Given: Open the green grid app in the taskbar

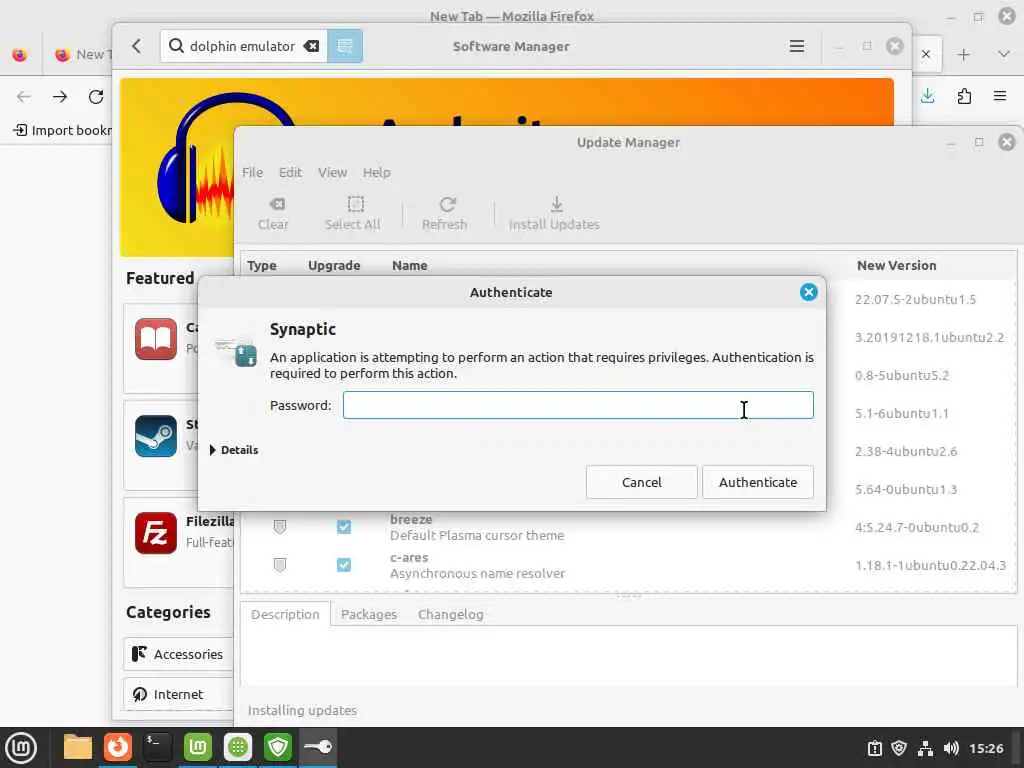Looking at the screenshot, I should [x=238, y=747].
